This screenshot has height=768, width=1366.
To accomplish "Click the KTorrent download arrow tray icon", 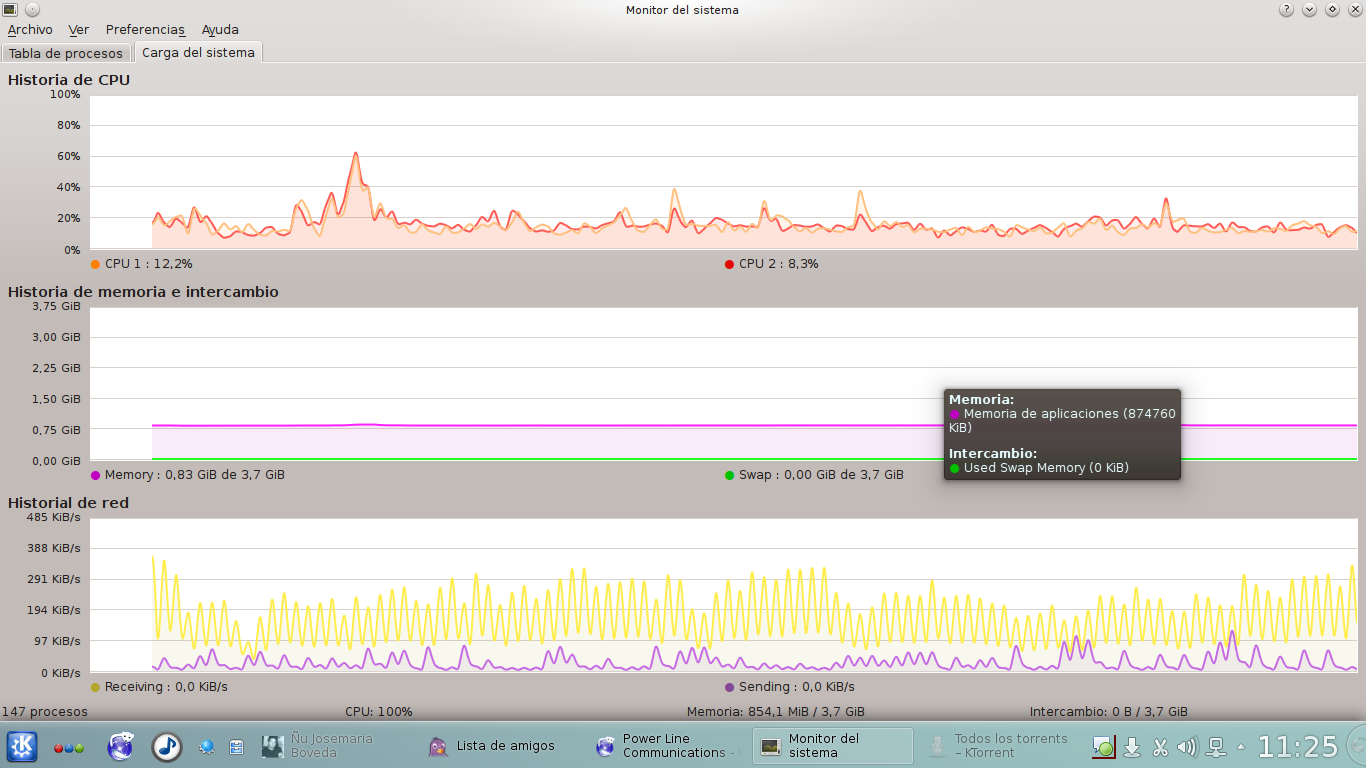I will [1132, 747].
